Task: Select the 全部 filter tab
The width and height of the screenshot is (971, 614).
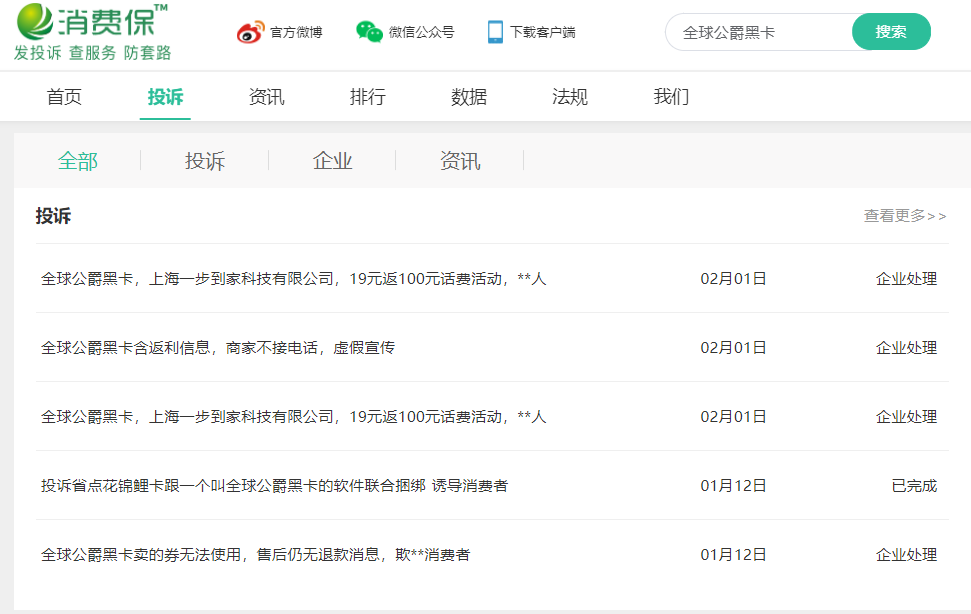Action: (x=77, y=161)
